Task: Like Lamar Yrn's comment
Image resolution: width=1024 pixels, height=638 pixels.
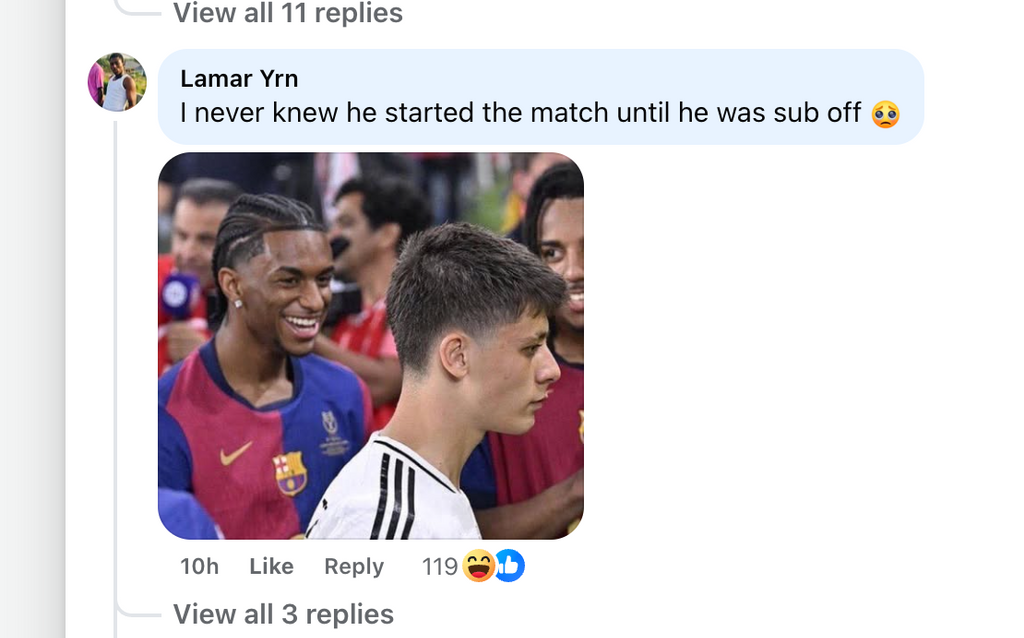Action: (x=271, y=566)
